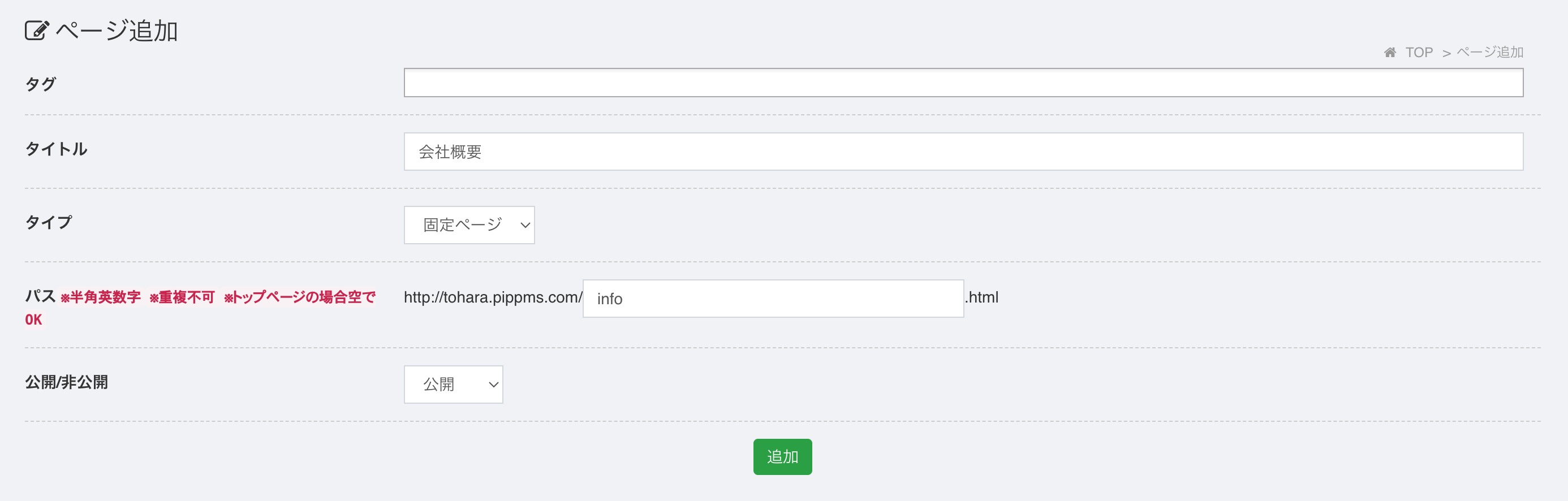Screen dimensions: 1568x501
Task: Click the .html suffix text
Action: click(982, 297)
